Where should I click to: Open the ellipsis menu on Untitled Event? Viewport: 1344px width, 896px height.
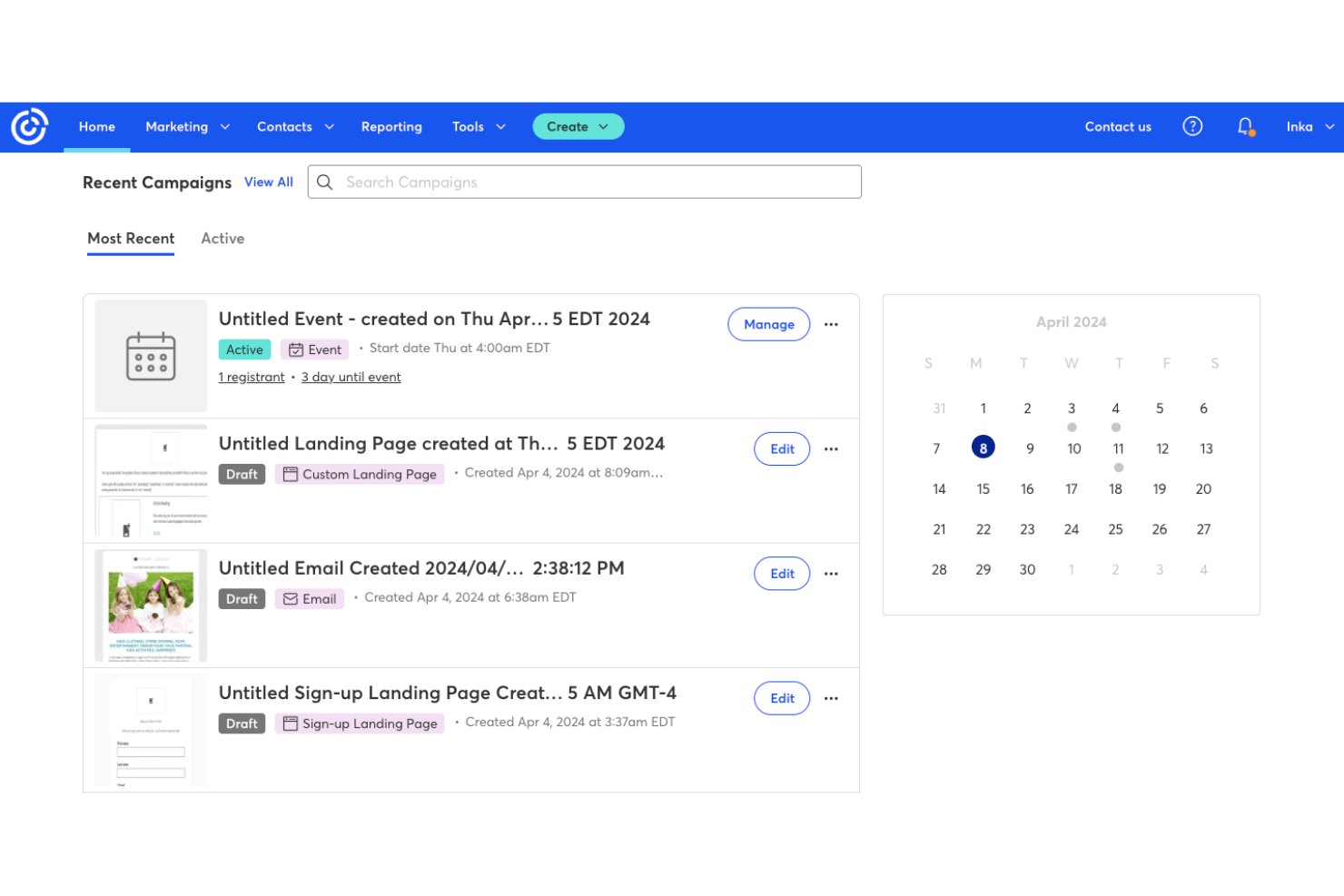point(831,324)
